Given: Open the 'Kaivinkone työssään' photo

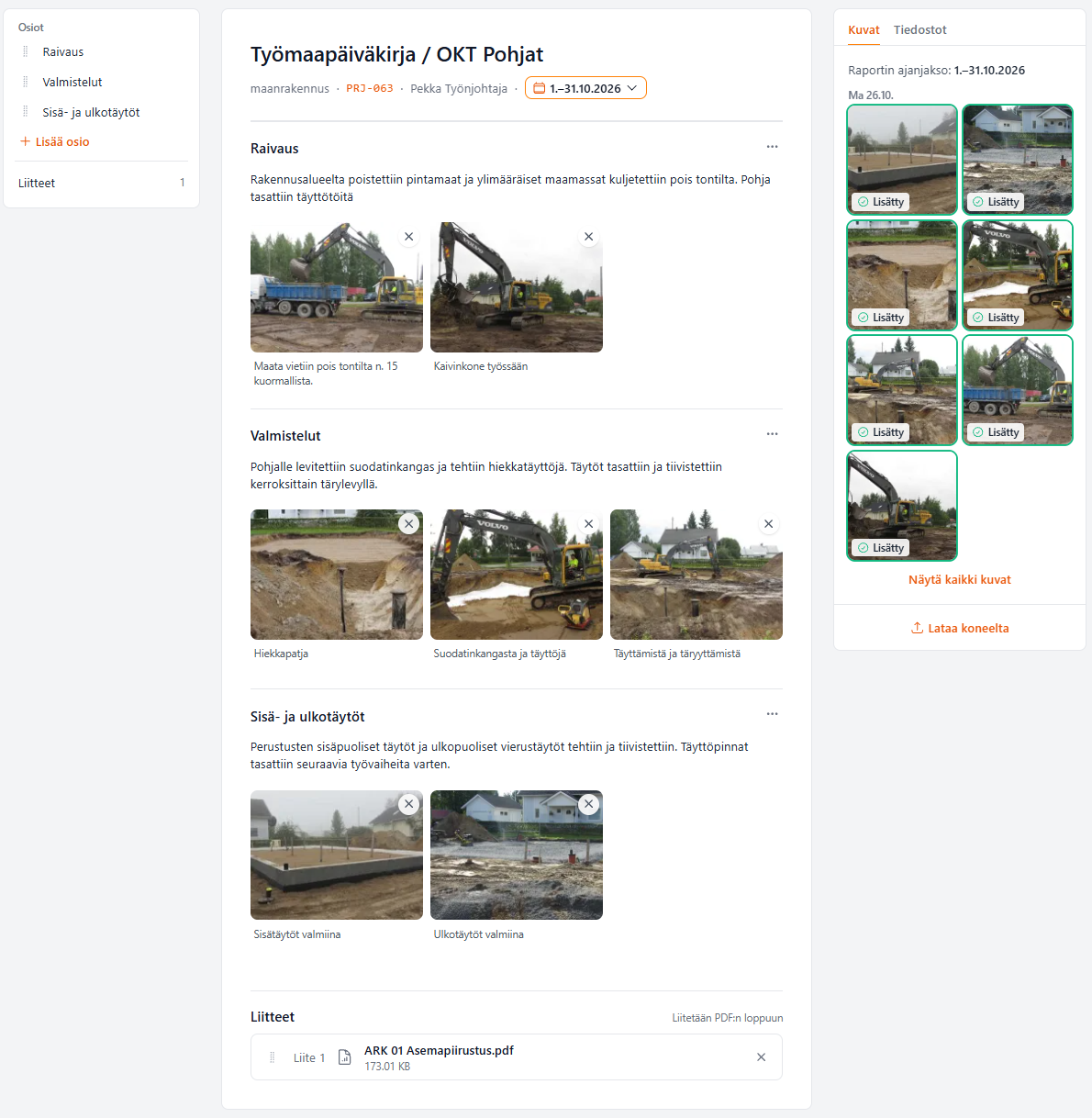Looking at the screenshot, I should click(517, 287).
